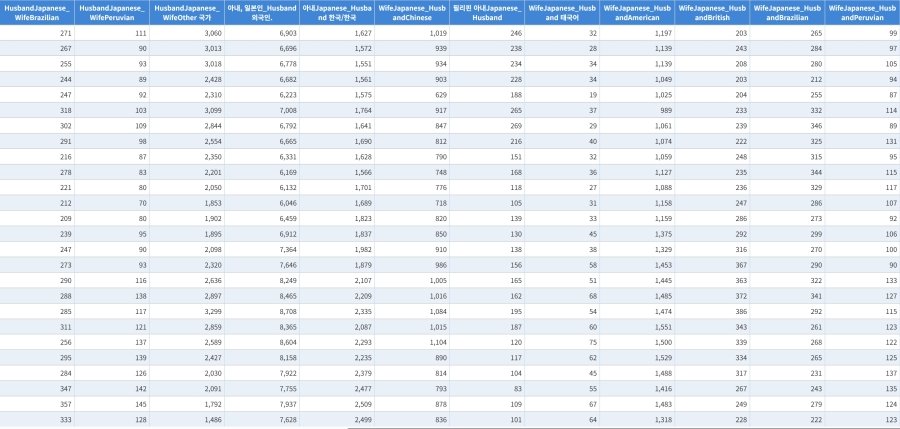Screen dimensions: 900x429
Task: Click the 필리핀 아내Japanese_Husband header
Action: pyautogui.click(x=487, y=13)
